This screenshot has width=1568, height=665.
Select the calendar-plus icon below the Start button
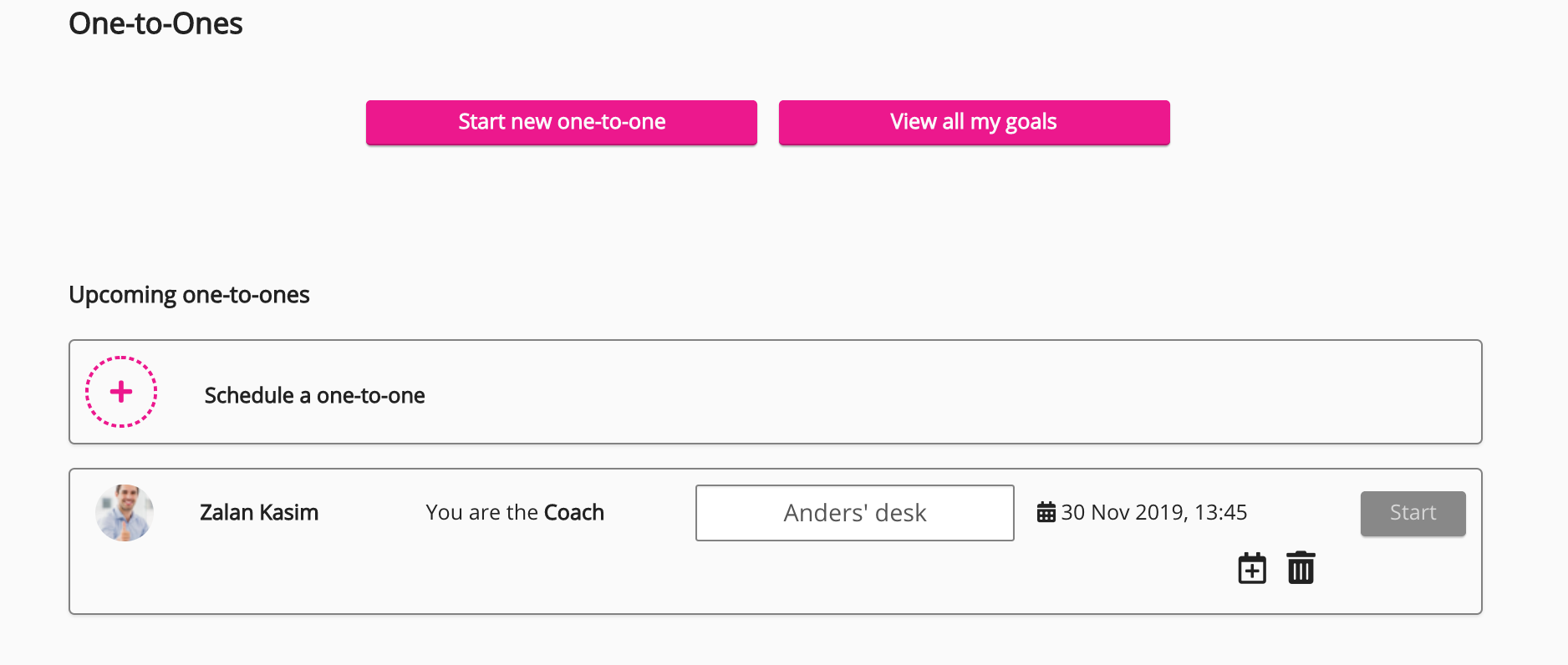[1251, 567]
